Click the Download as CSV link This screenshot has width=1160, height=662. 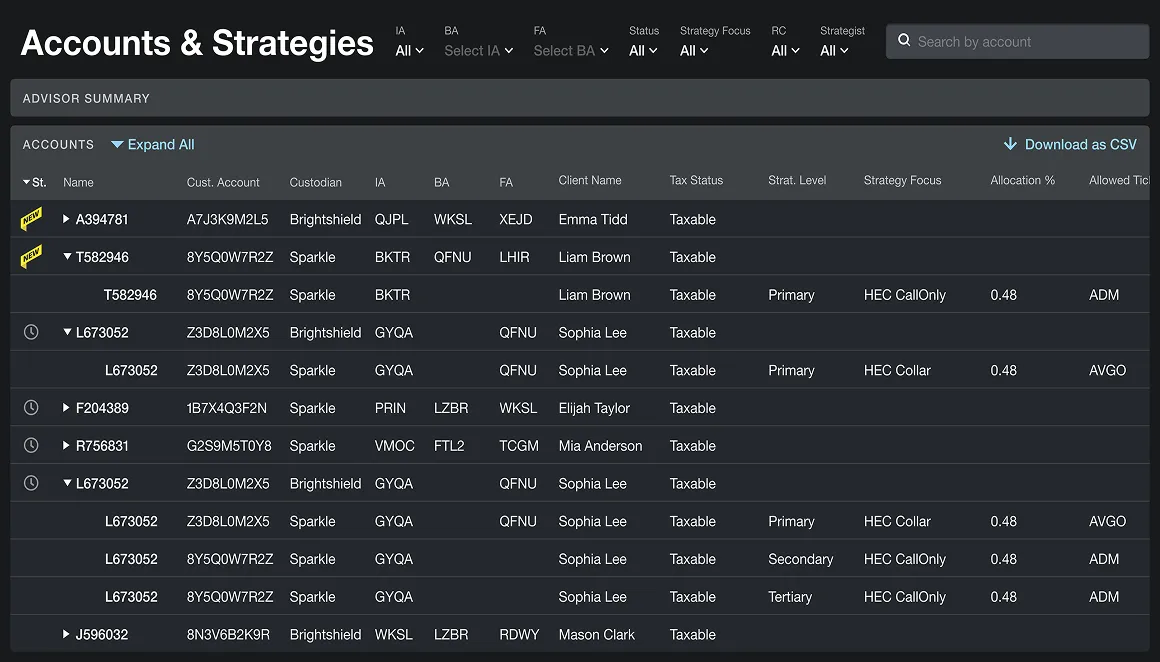[x=1080, y=143]
